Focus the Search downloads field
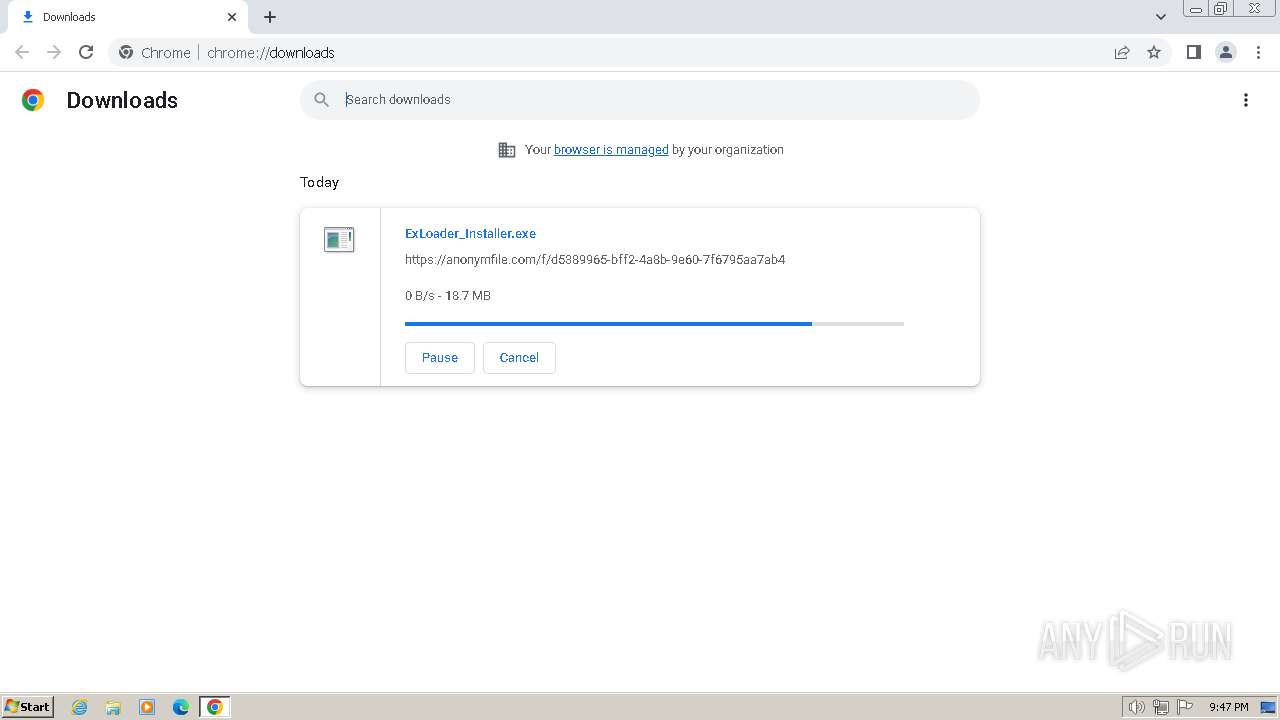The height and width of the screenshot is (720, 1280). pos(640,99)
